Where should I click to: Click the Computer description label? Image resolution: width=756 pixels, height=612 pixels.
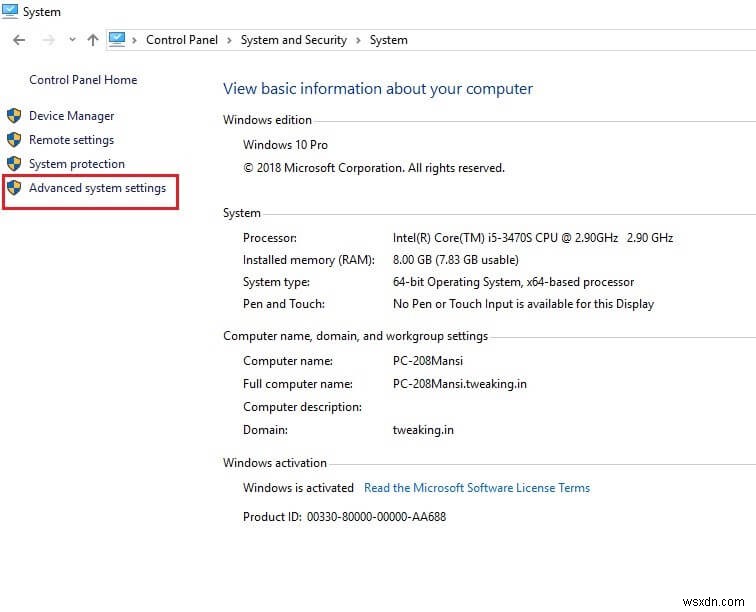(x=302, y=407)
